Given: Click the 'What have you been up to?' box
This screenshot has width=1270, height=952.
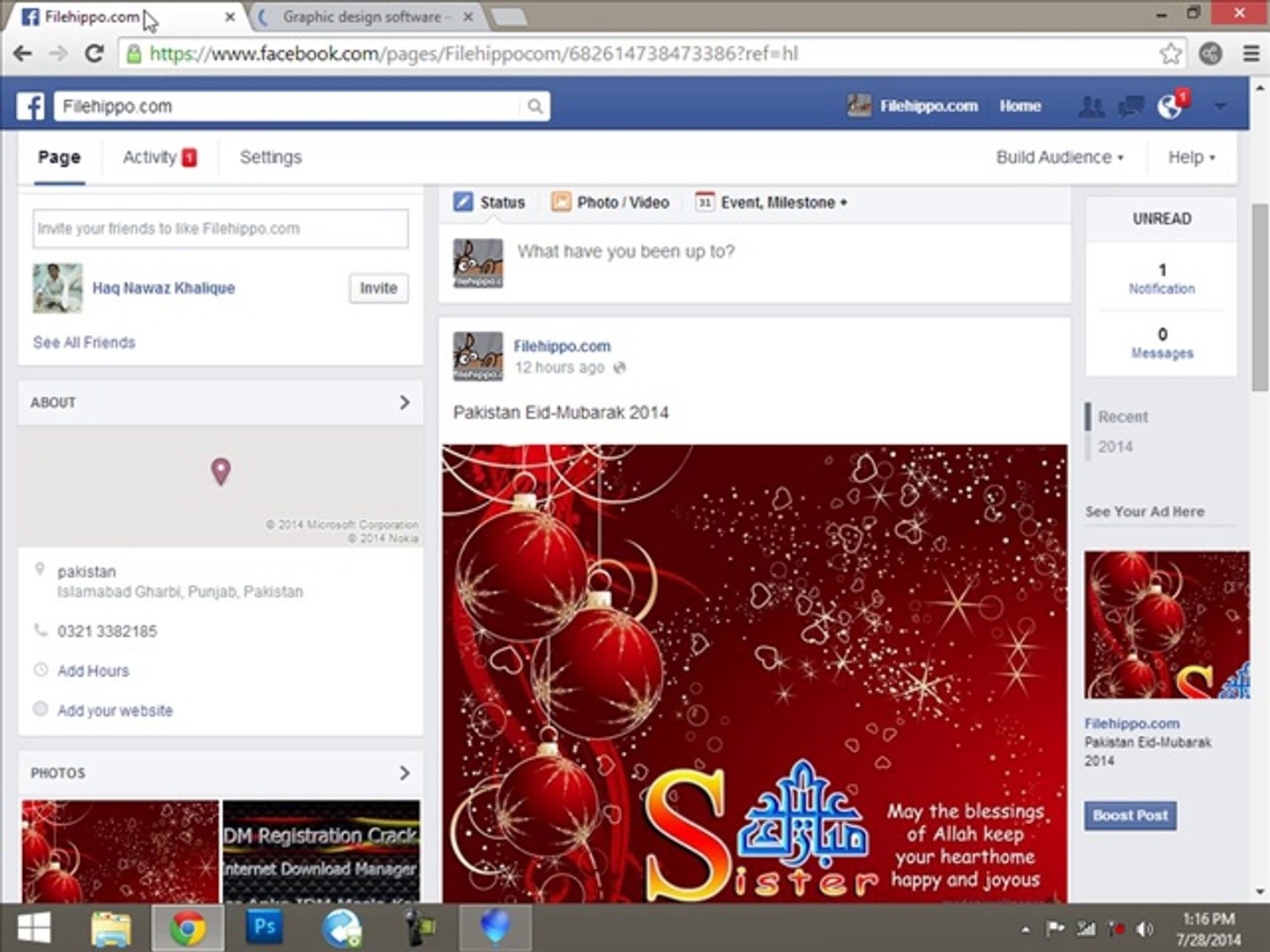Looking at the screenshot, I should point(754,263).
